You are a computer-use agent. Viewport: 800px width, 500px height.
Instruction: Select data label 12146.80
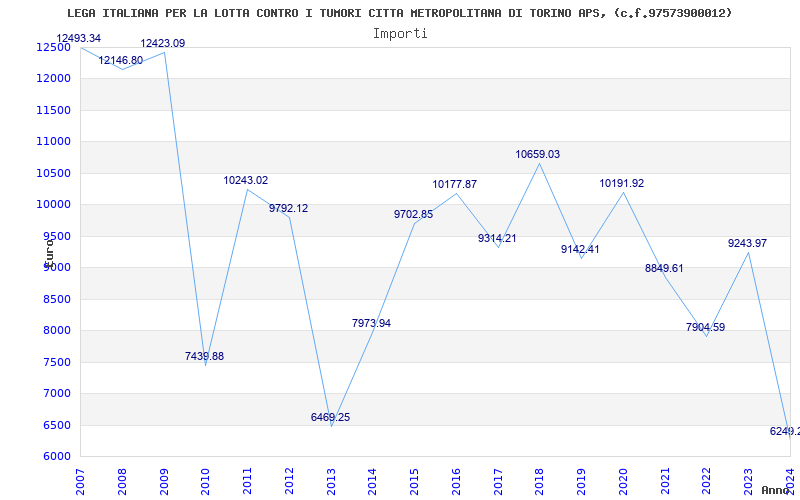(x=120, y=60)
